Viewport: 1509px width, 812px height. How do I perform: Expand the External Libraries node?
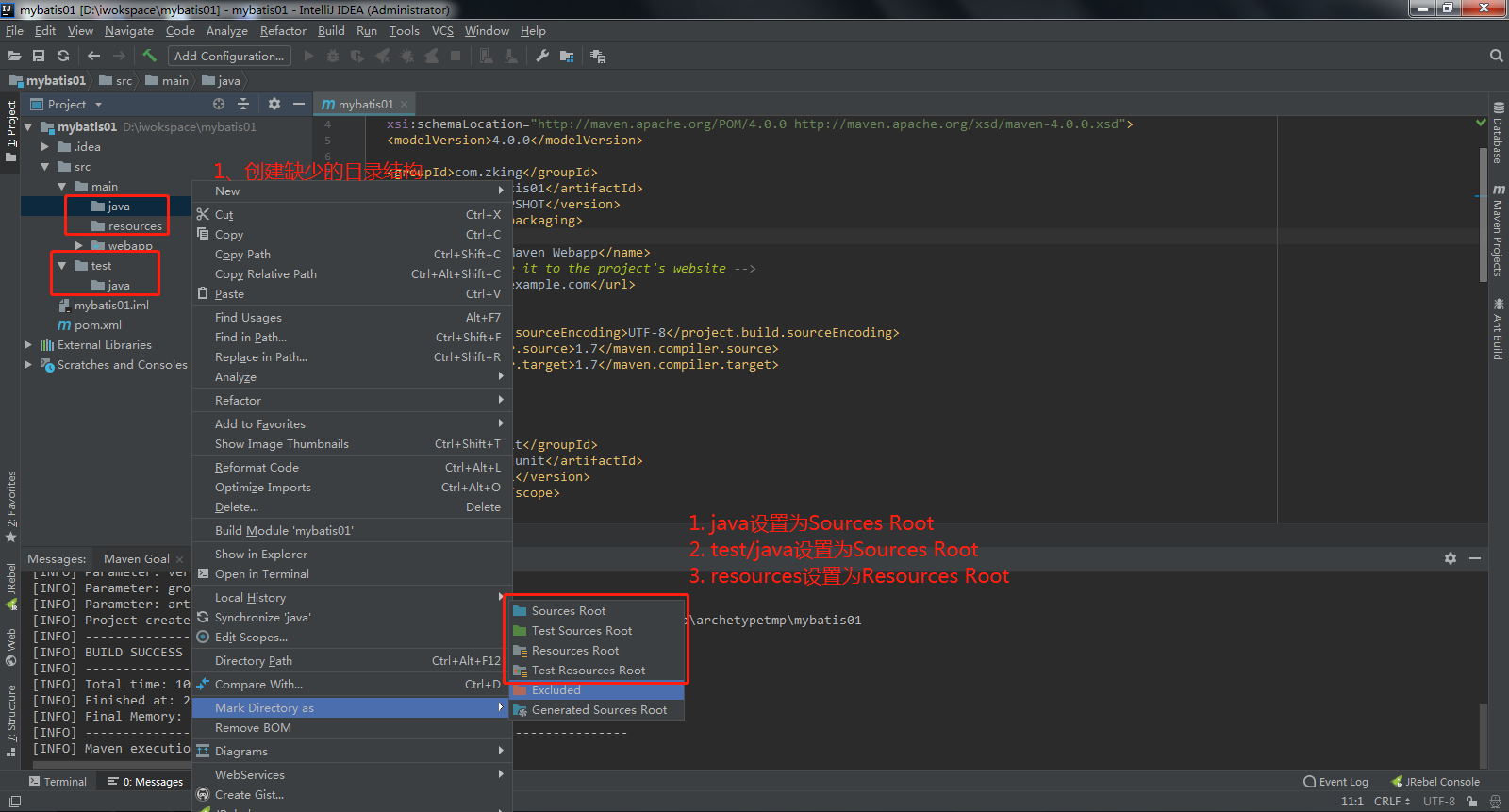[x=28, y=345]
